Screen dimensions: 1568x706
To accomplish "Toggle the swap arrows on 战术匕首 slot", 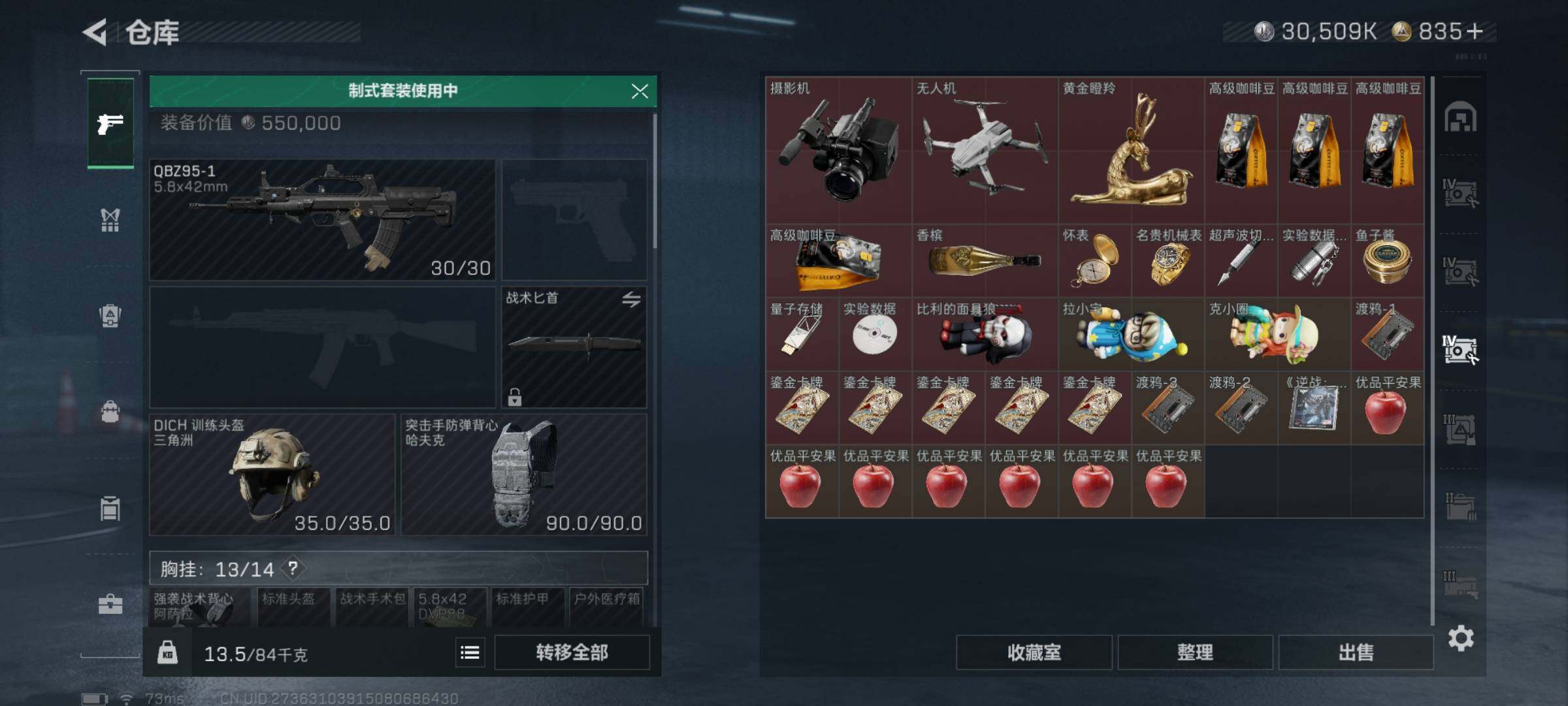I will click(x=631, y=299).
